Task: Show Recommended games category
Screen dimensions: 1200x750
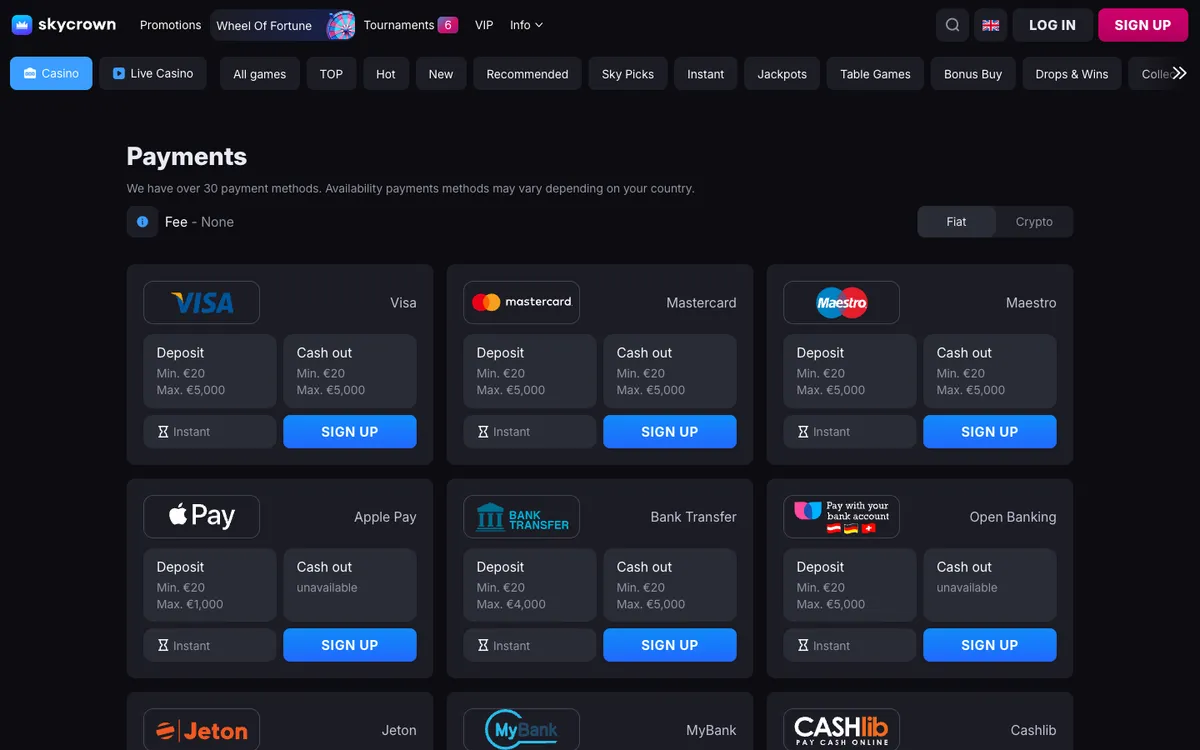Action: [527, 74]
